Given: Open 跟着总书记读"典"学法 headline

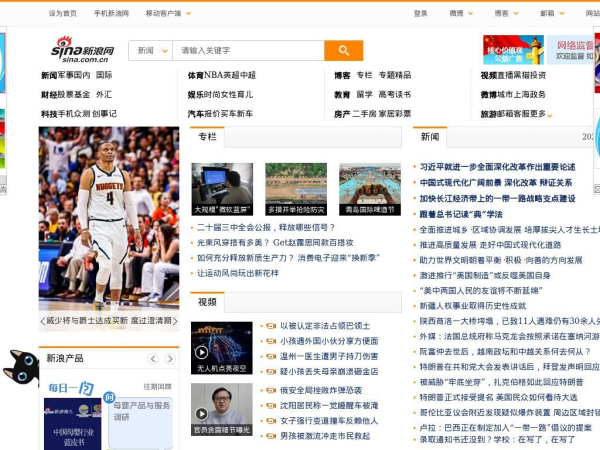Looking at the screenshot, I should click(461, 214).
